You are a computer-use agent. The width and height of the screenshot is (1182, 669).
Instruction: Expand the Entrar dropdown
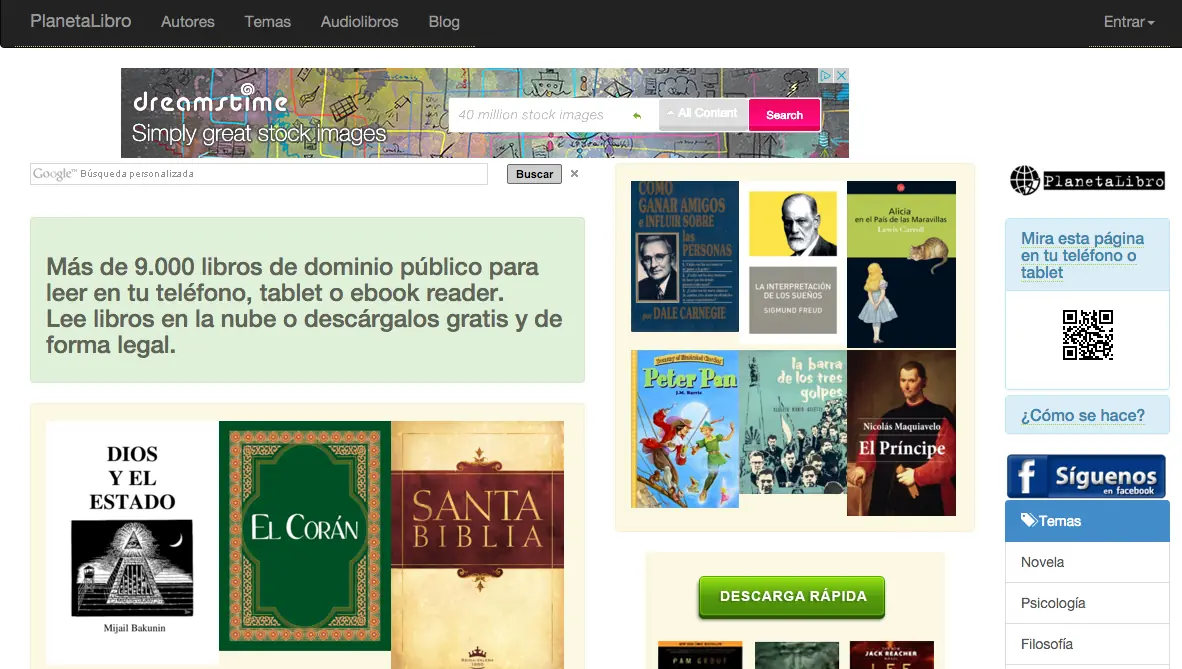[x=1128, y=22]
